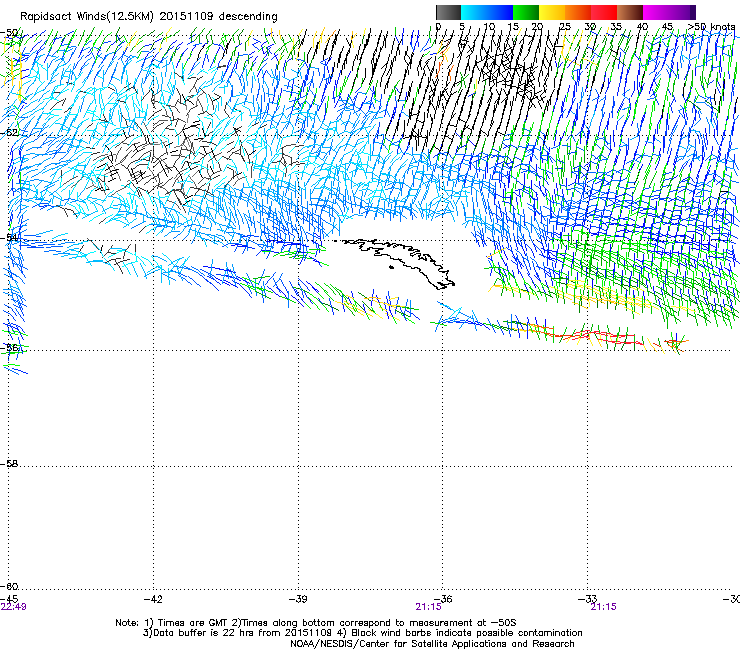Click the red 30-35 knots legend swatch
This screenshot has width=740, height=650.
(x=604, y=12)
